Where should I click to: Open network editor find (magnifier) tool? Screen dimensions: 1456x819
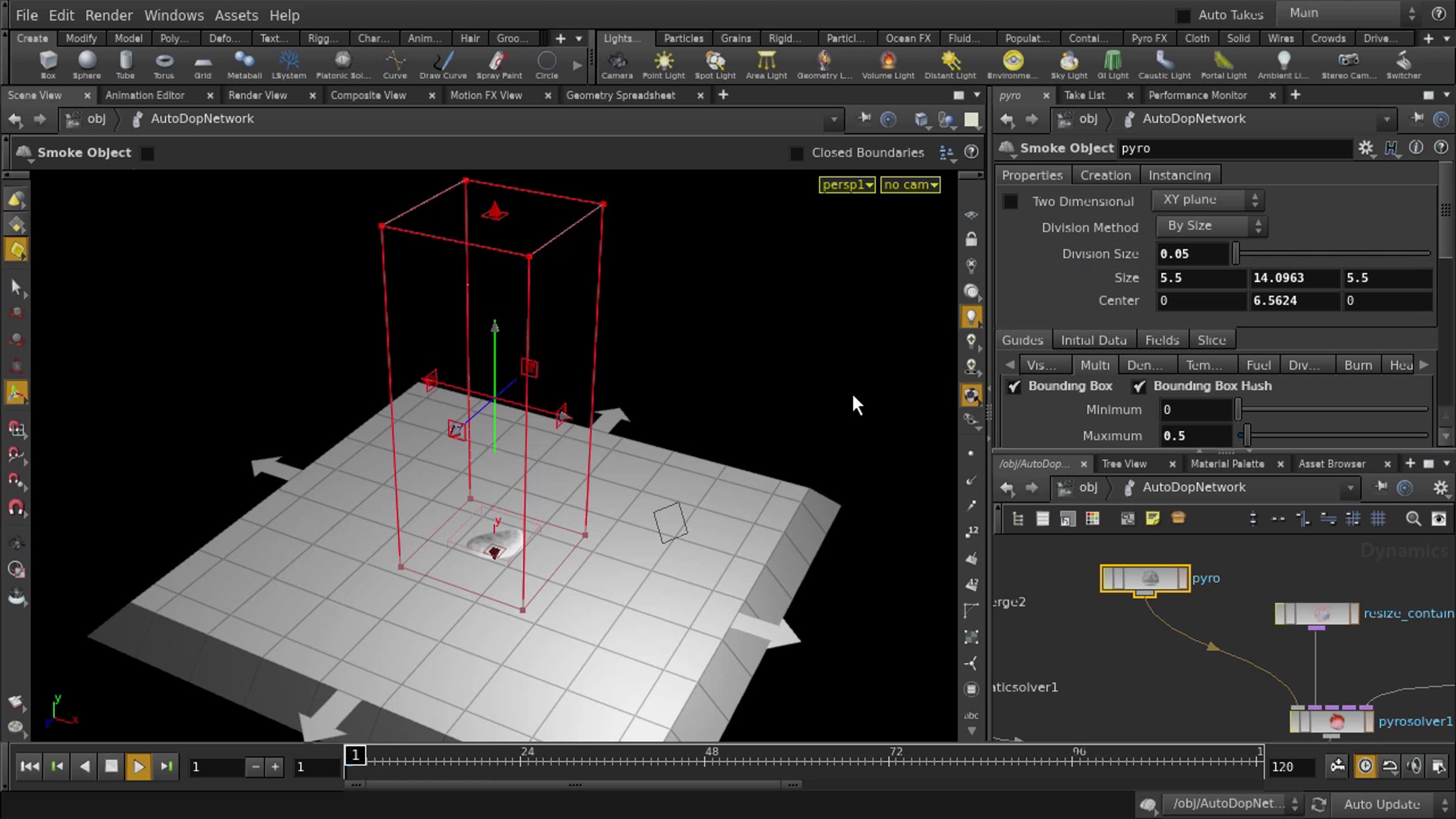[x=1413, y=519]
